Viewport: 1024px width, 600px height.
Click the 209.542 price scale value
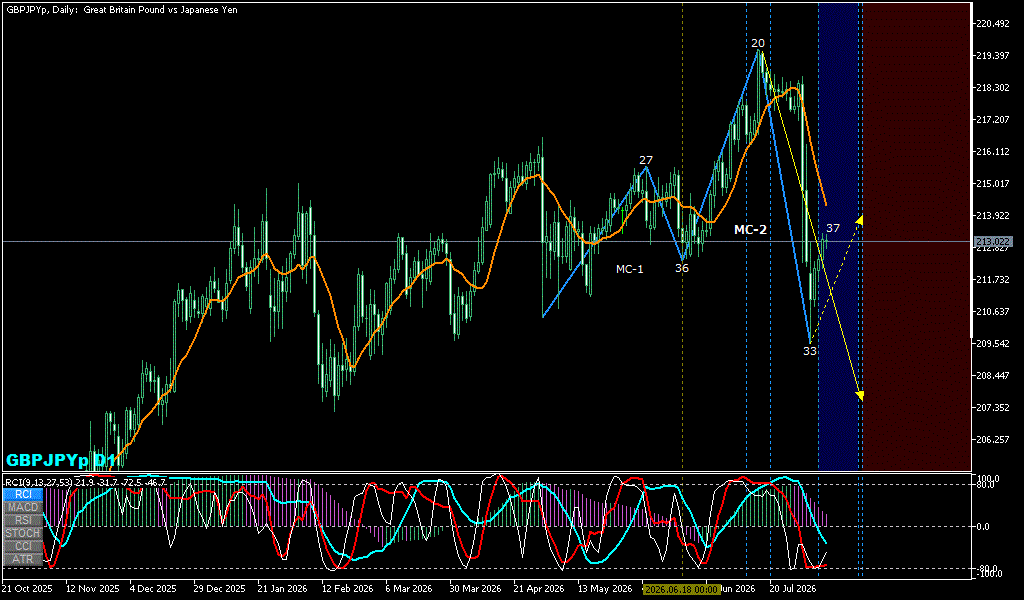click(x=993, y=343)
